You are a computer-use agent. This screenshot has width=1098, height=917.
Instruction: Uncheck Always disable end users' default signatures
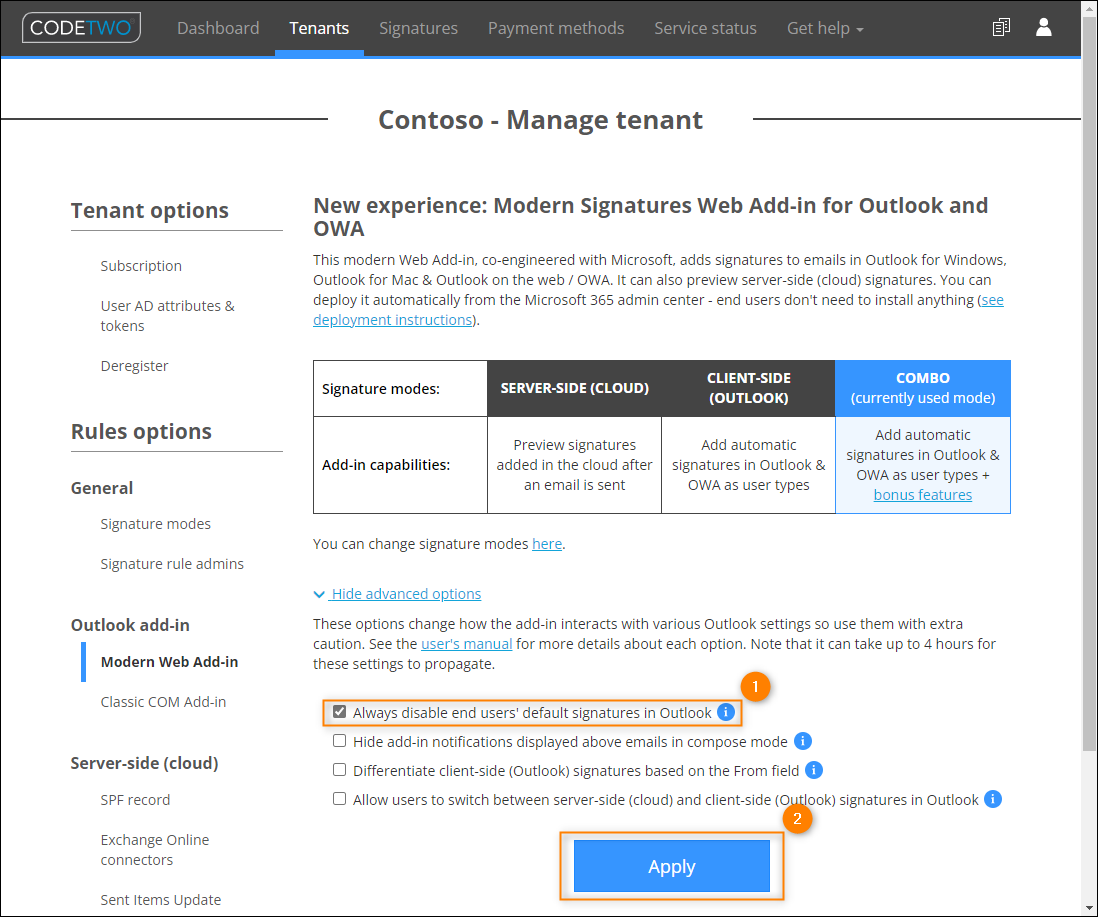340,712
